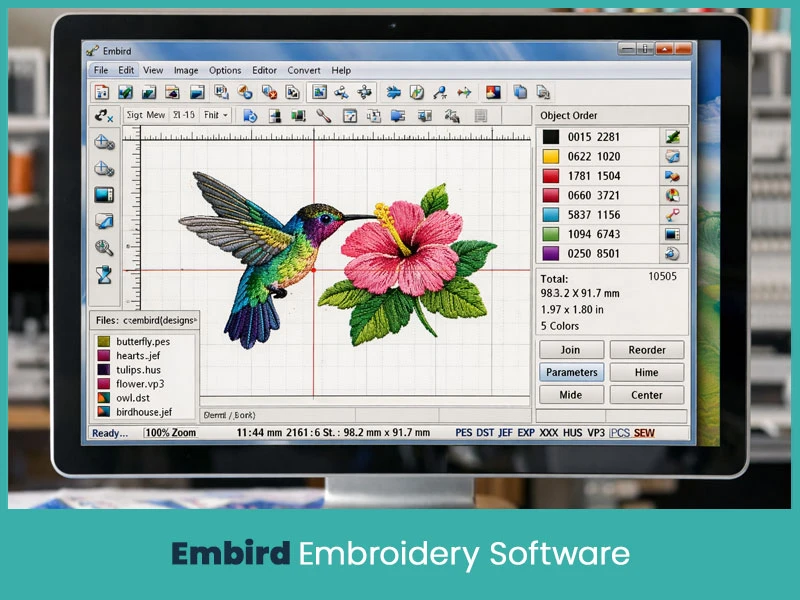Open the Convert menu

coord(304,70)
